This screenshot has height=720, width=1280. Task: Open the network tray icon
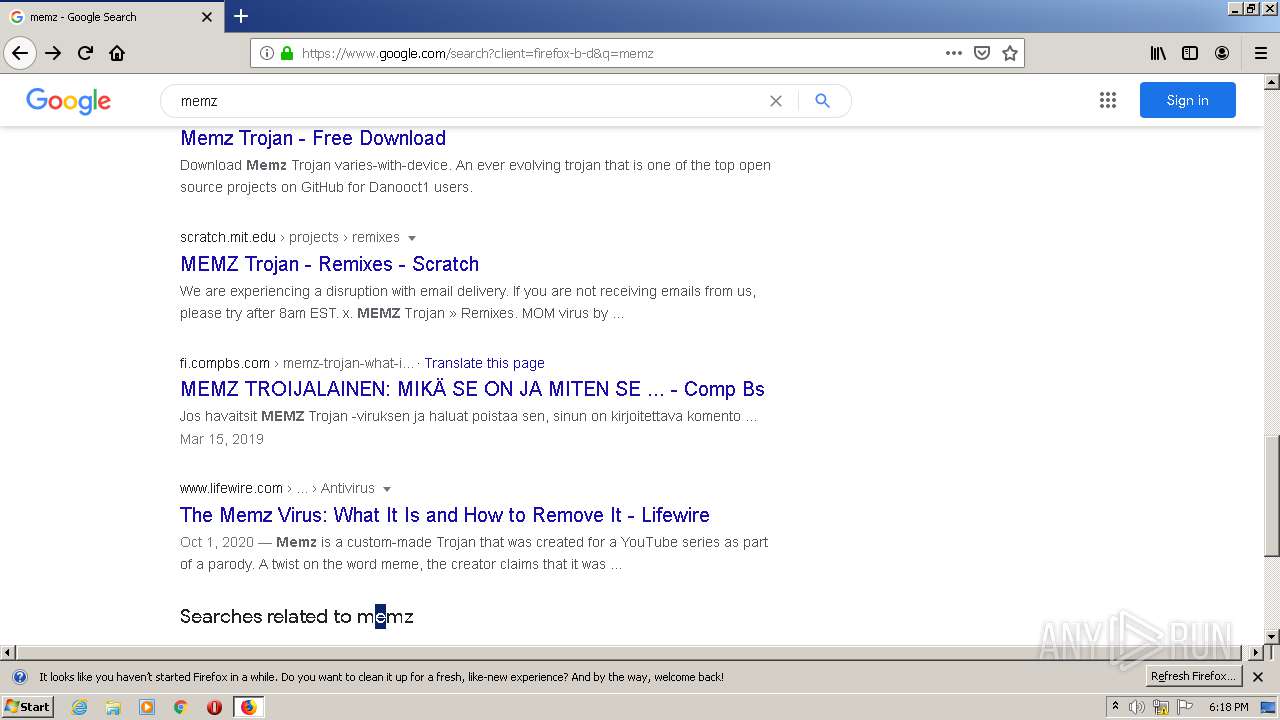point(1161,707)
